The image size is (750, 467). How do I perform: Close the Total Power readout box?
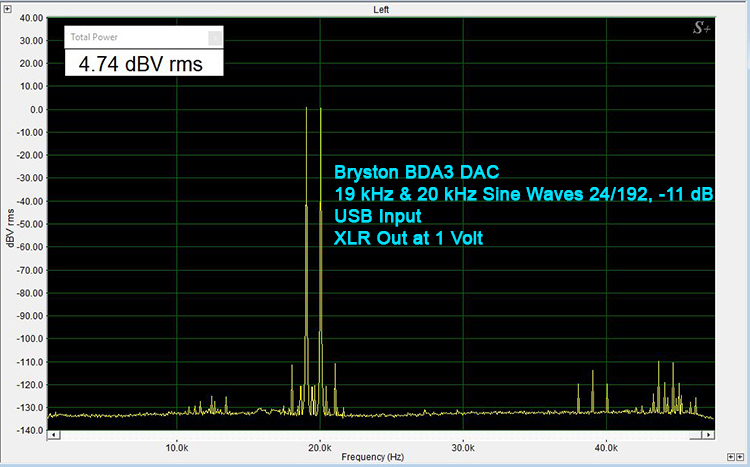(x=214, y=38)
